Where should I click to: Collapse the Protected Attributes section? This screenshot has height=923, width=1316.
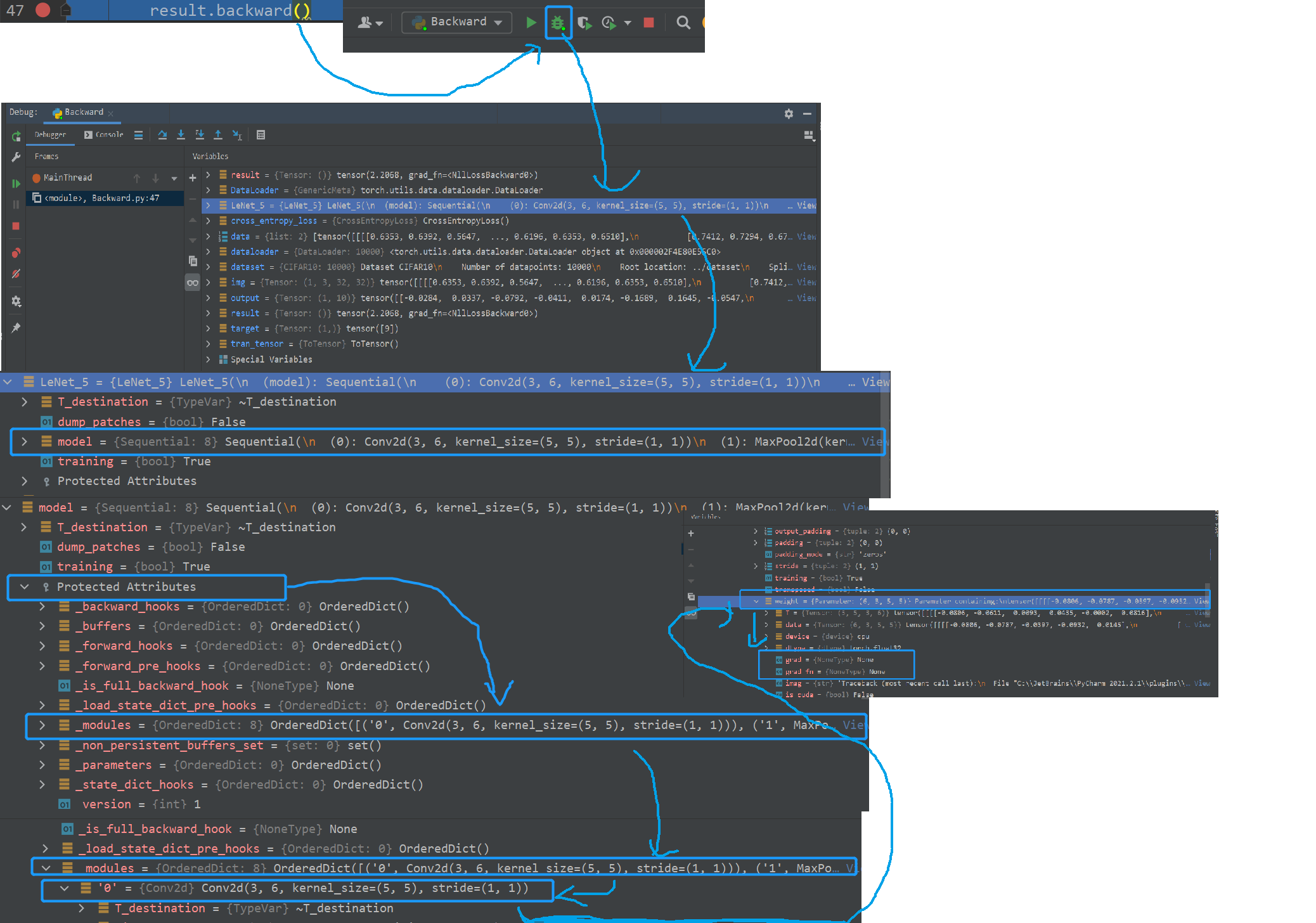[x=25, y=586]
